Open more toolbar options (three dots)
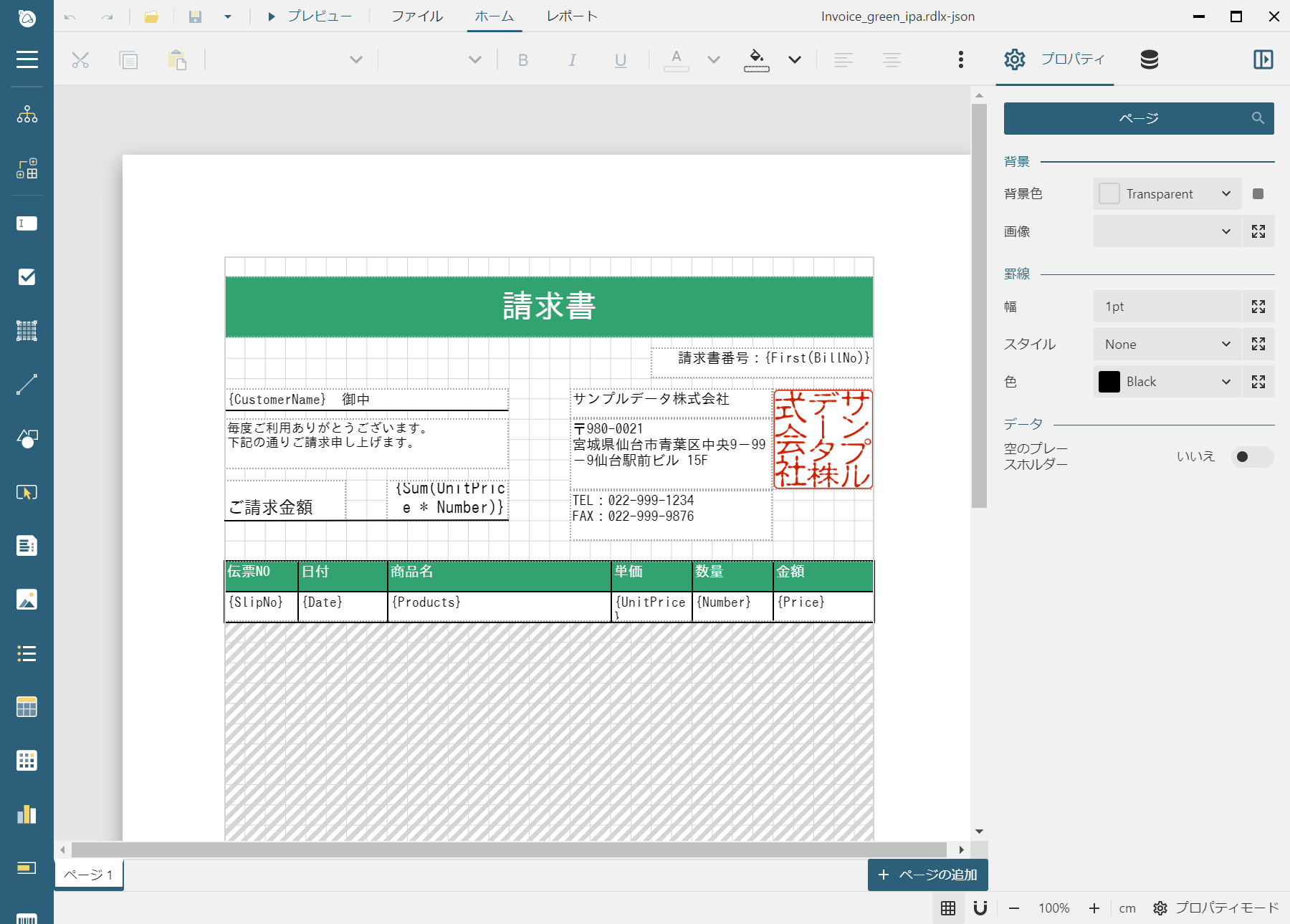The height and width of the screenshot is (924, 1290). point(961,59)
